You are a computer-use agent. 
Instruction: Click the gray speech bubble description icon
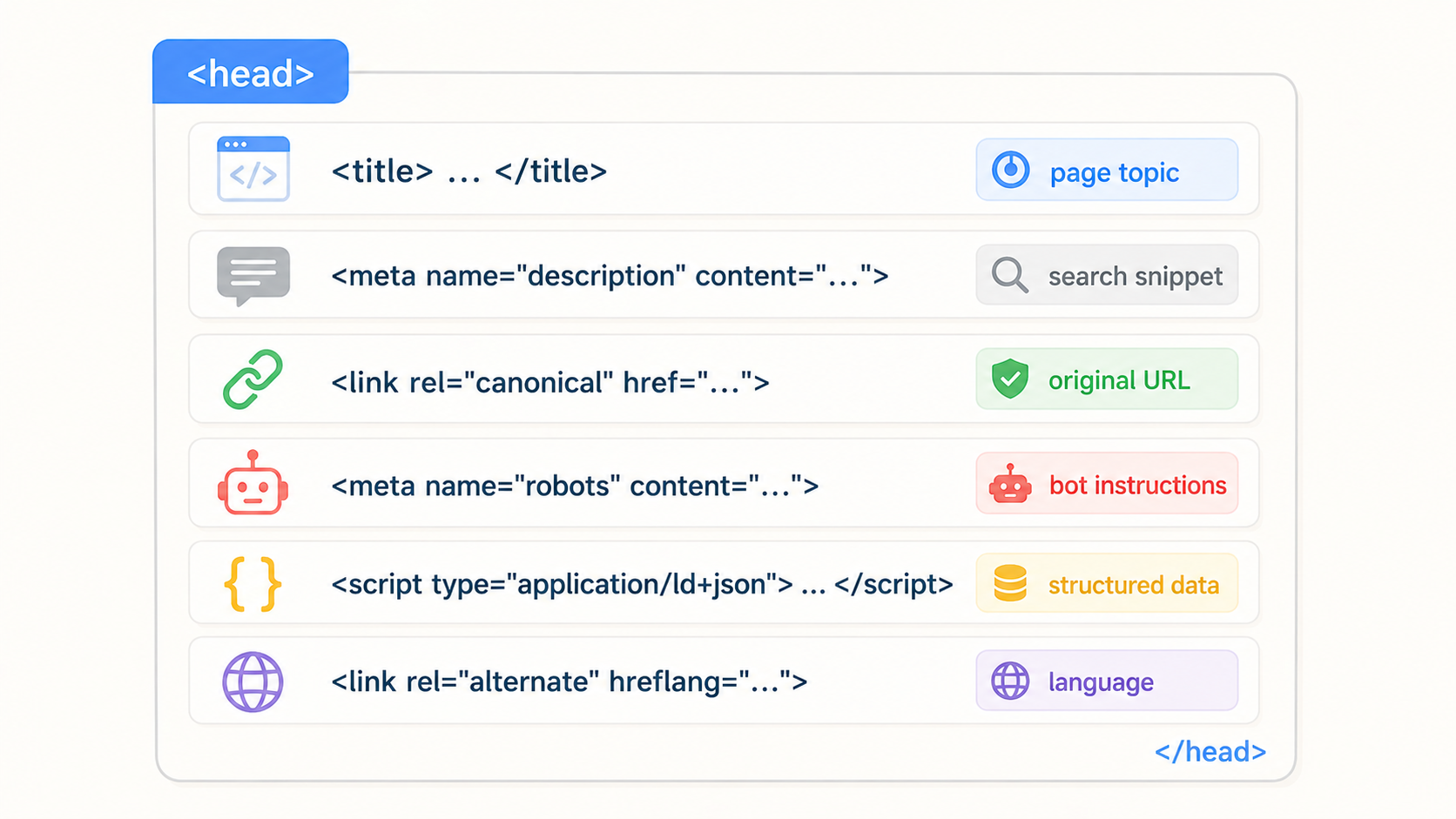pos(253,277)
